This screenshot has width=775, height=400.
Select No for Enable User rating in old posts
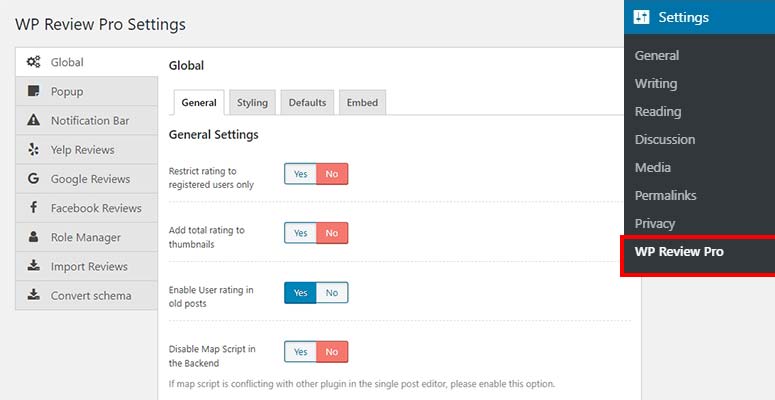coord(332,293)
